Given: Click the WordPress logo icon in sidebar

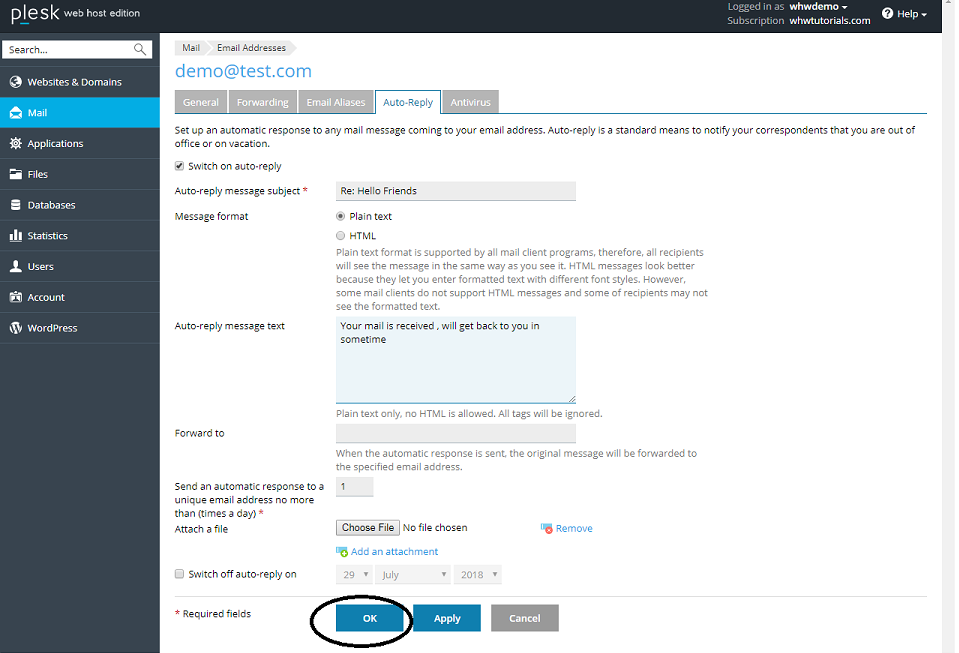Looking at the screenshot, I should [x=16, y=328].
